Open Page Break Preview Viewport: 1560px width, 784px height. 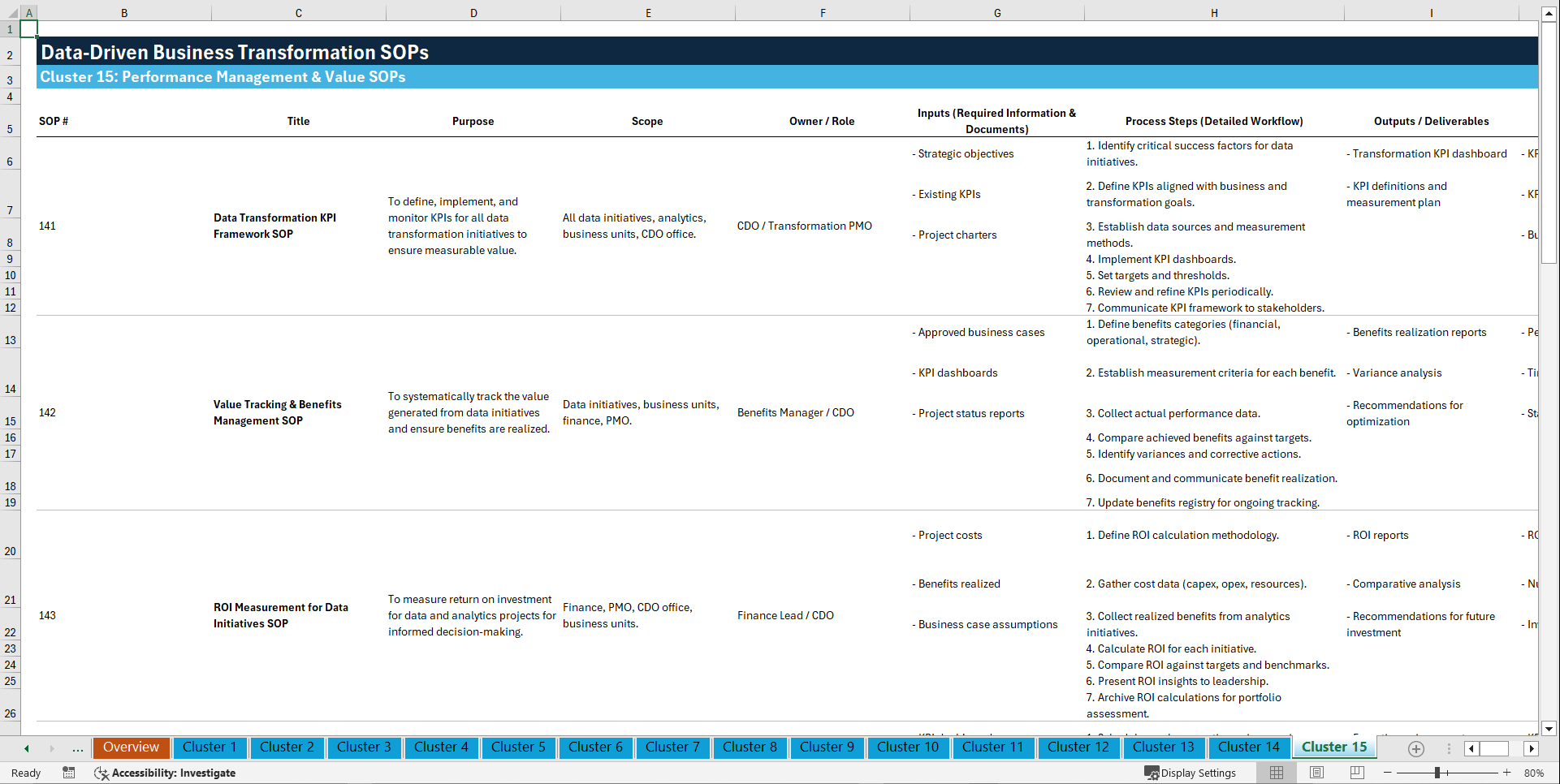point(1355,773)
